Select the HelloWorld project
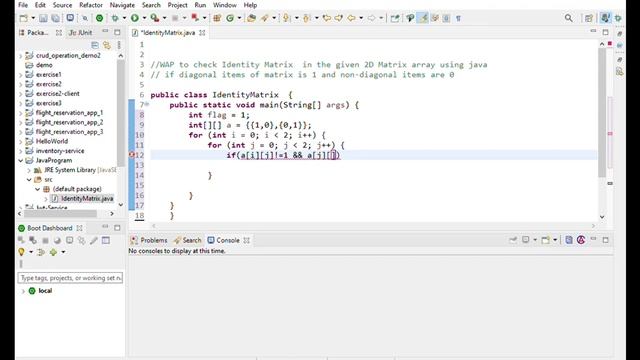The width and height of the screenshot is (640, 360). (51, 141)
